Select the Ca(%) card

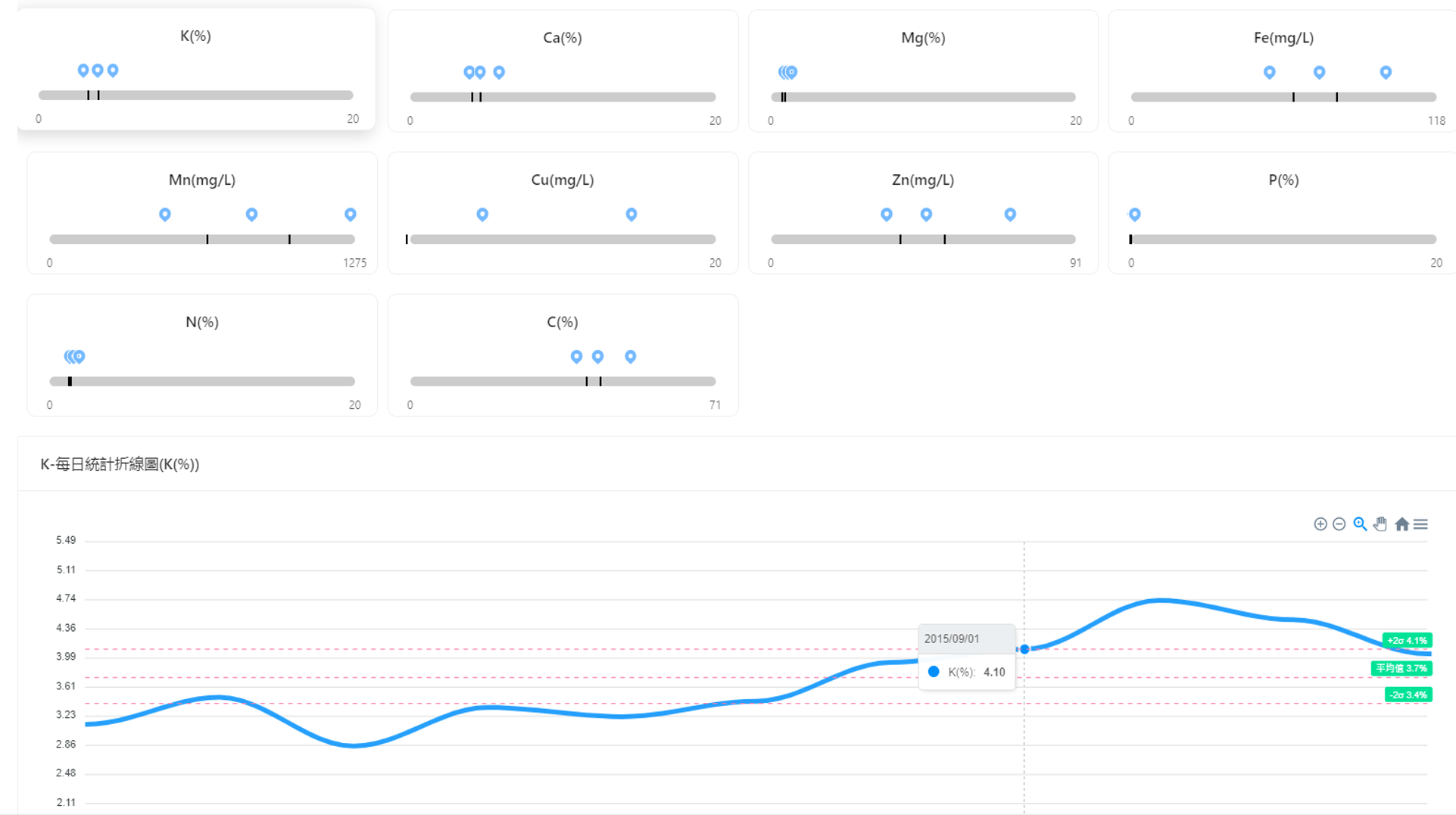(563, 71)
